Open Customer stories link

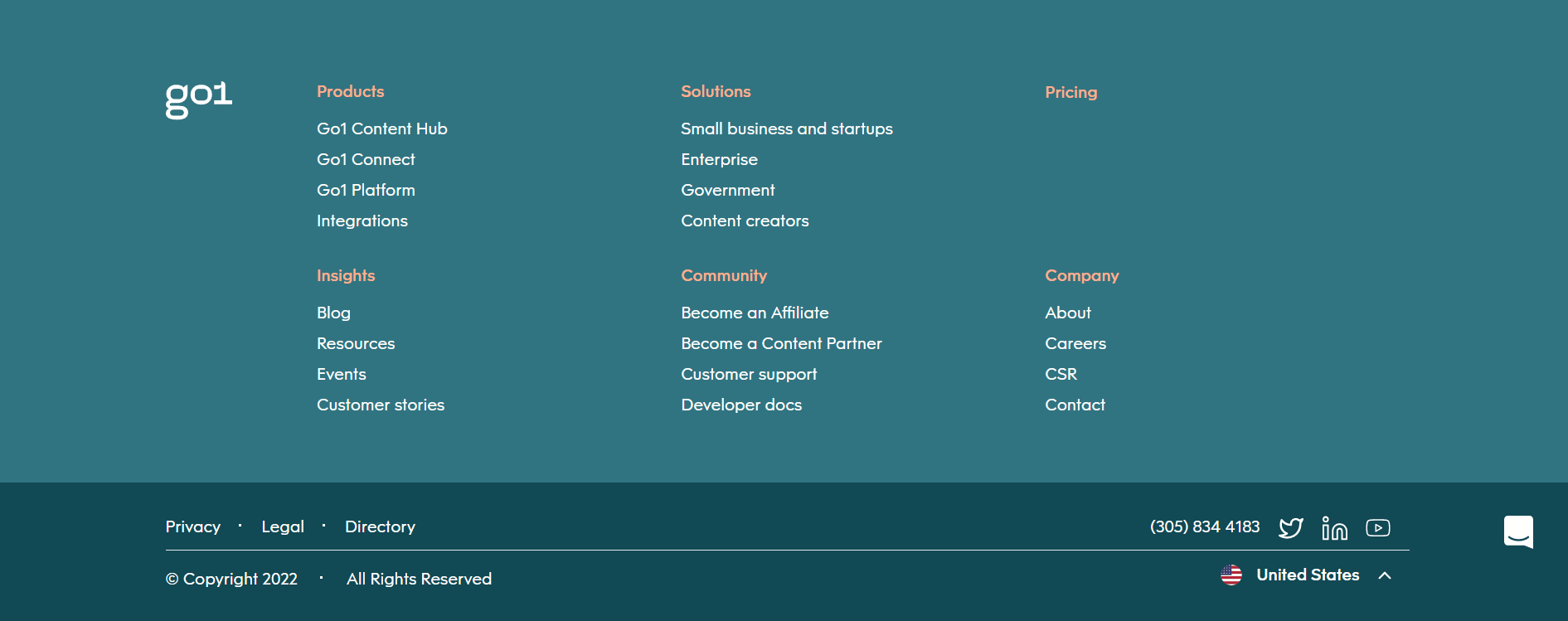(381, 405)
